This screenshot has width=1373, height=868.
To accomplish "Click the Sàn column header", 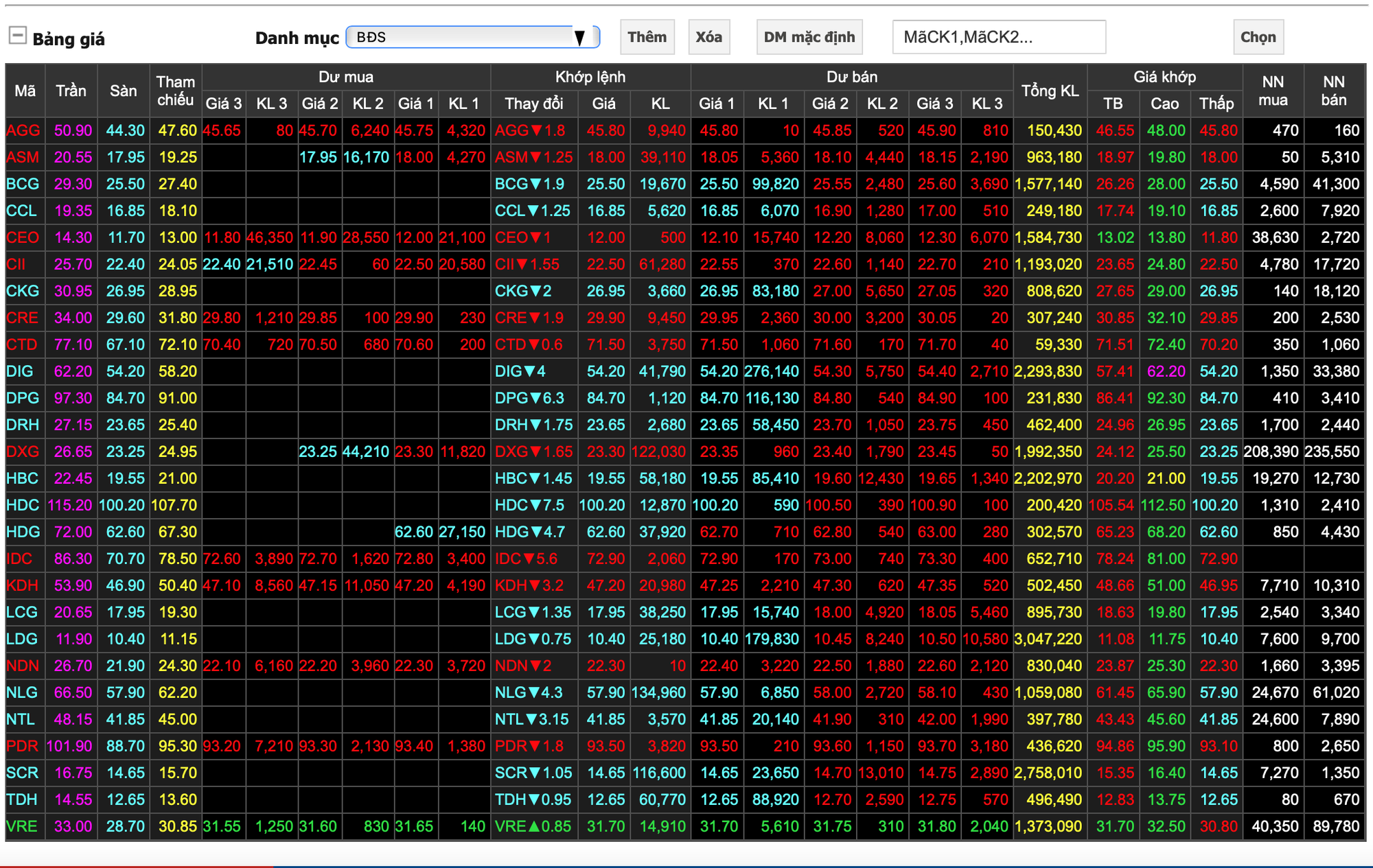I will tap(124, 91).
